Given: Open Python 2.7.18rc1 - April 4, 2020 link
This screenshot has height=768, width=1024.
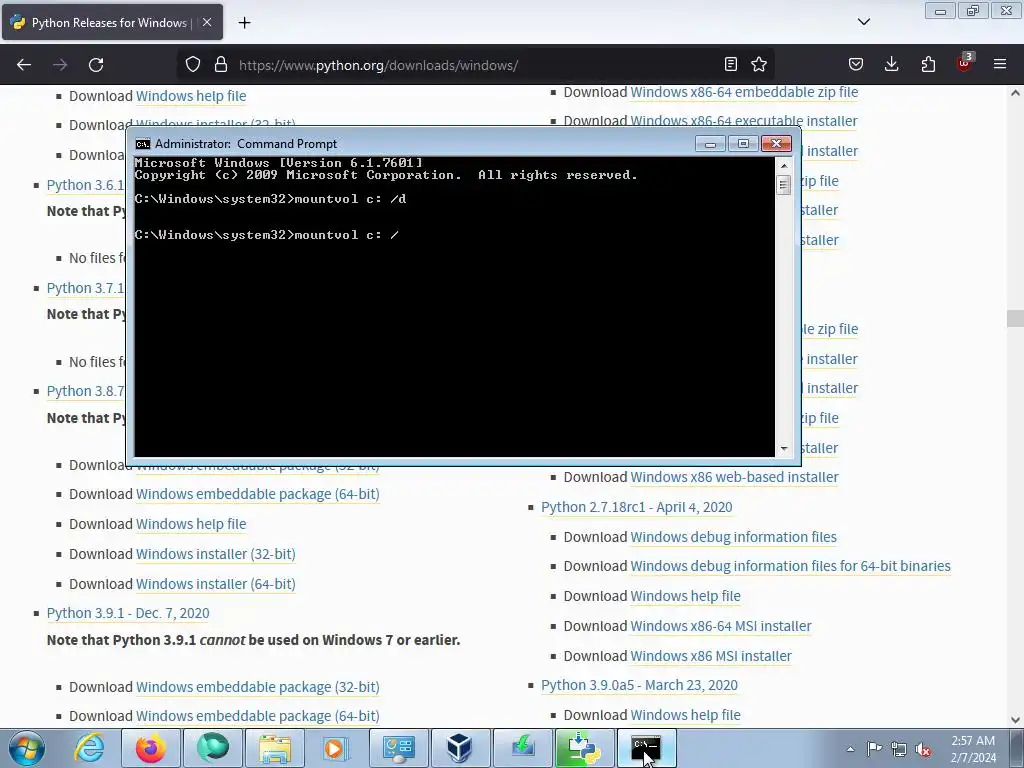Looking at the screenshot, I should pos(637,507).
